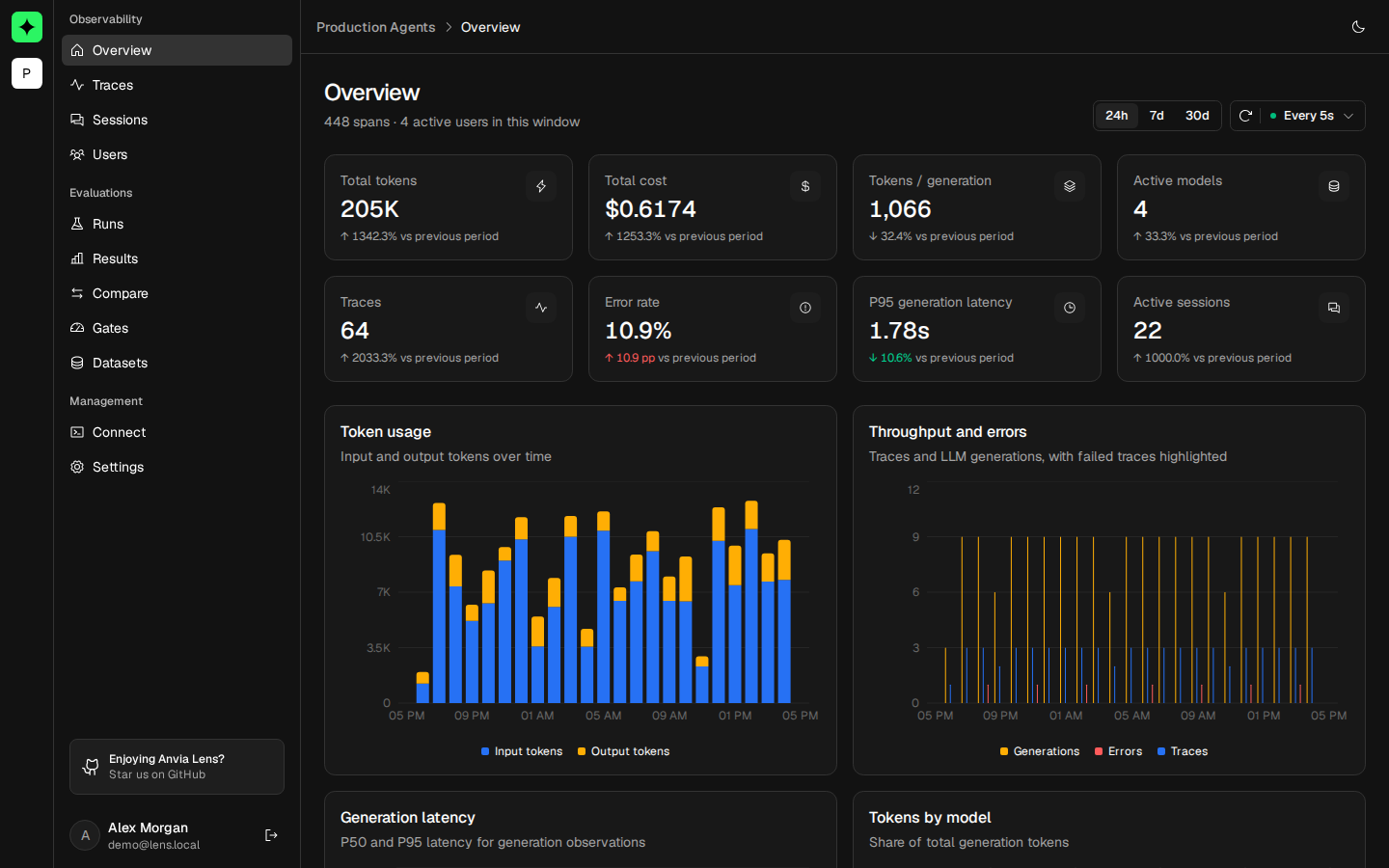Click the Token usage chart title
The height and width of the screenshot is (868, 1389).
pos(386,432)
